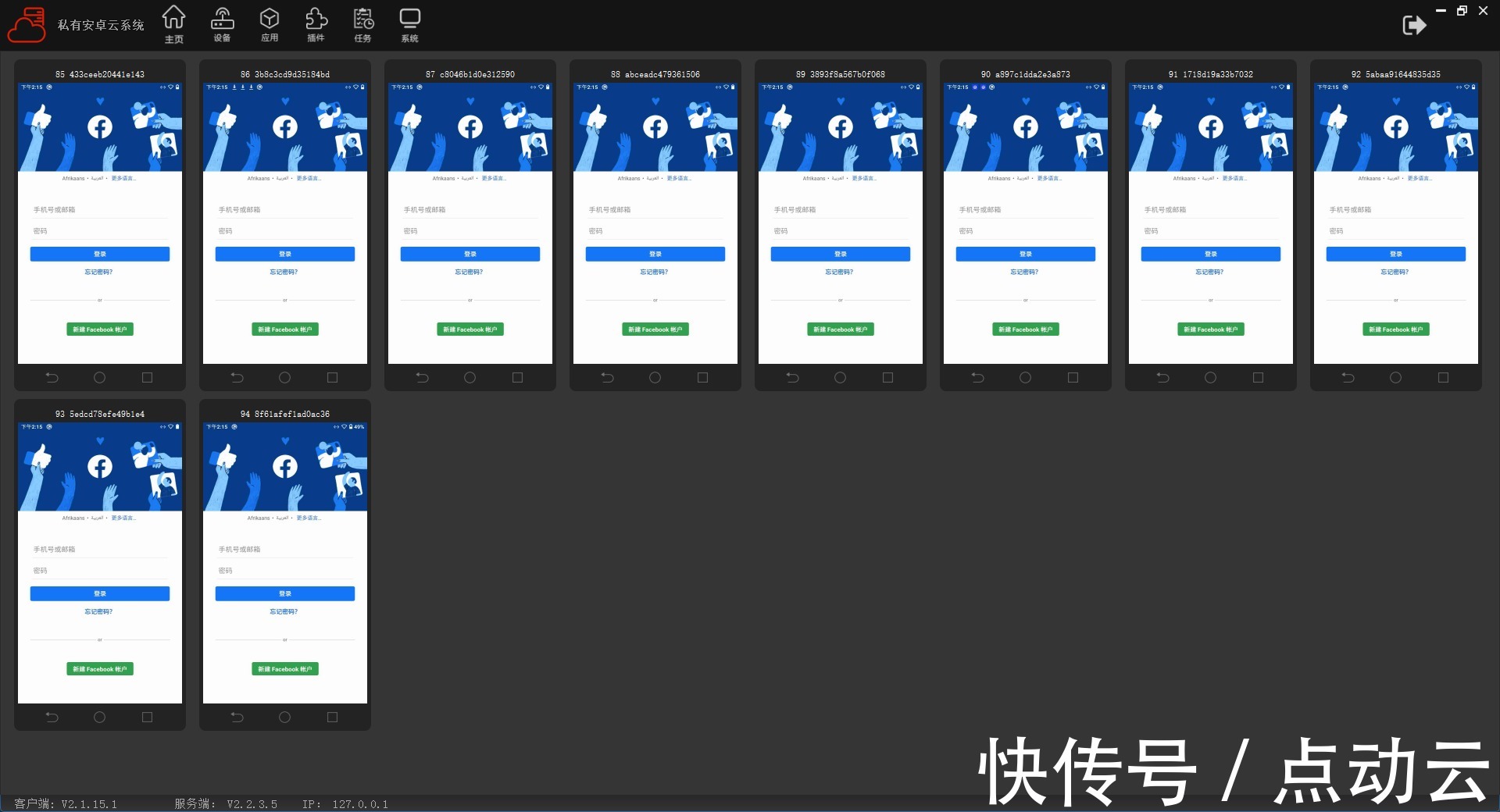Focus 手机号或邮箱 field on device 85
Image resolution: width=1500 pixels, height=812 pixels.
pyautogui.click(x=100, y=209)
